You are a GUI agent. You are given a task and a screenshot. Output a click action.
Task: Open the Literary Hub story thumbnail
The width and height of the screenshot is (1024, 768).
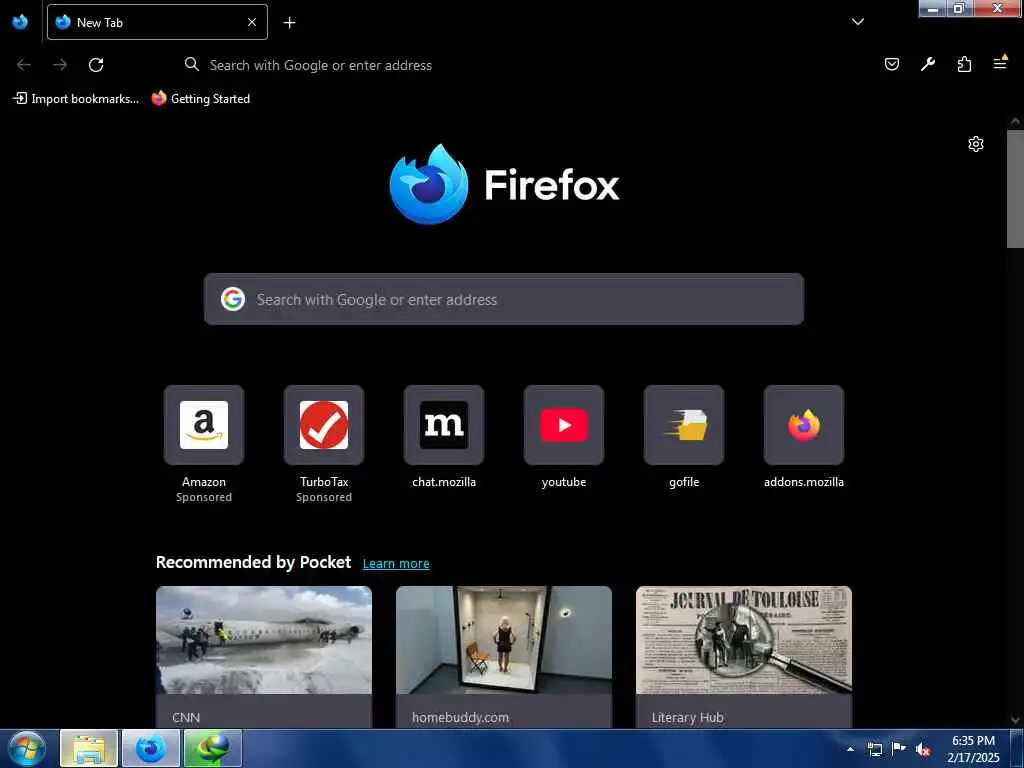pos(744,640)
